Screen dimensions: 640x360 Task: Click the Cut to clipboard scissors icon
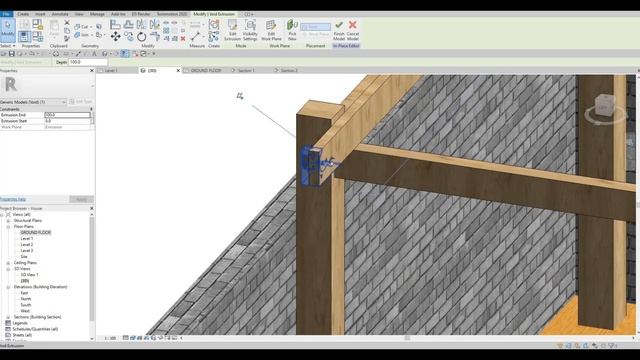pyautogui.click(x=67, y=23)
